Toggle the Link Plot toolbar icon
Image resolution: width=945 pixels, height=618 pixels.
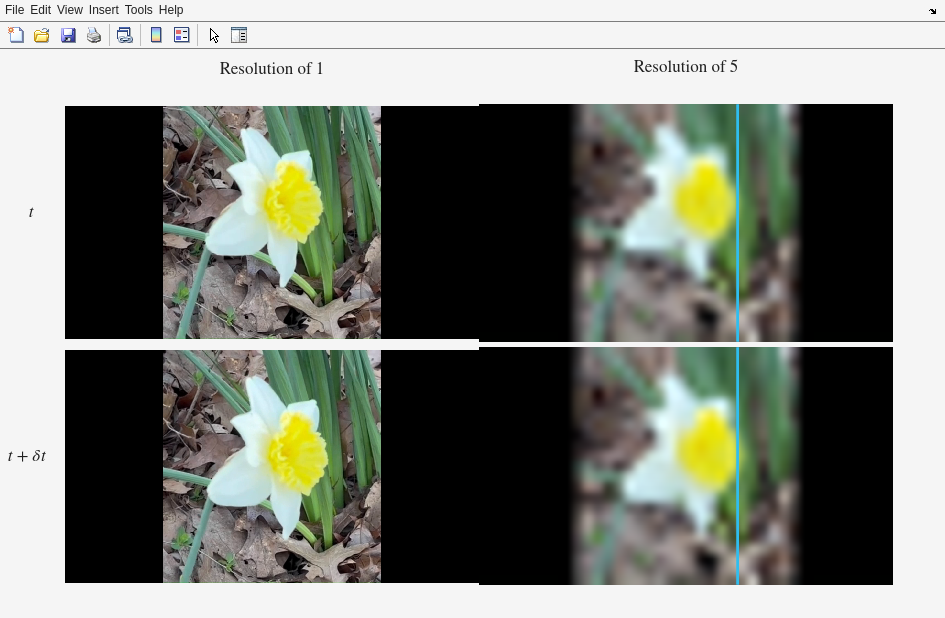point(125,35)
